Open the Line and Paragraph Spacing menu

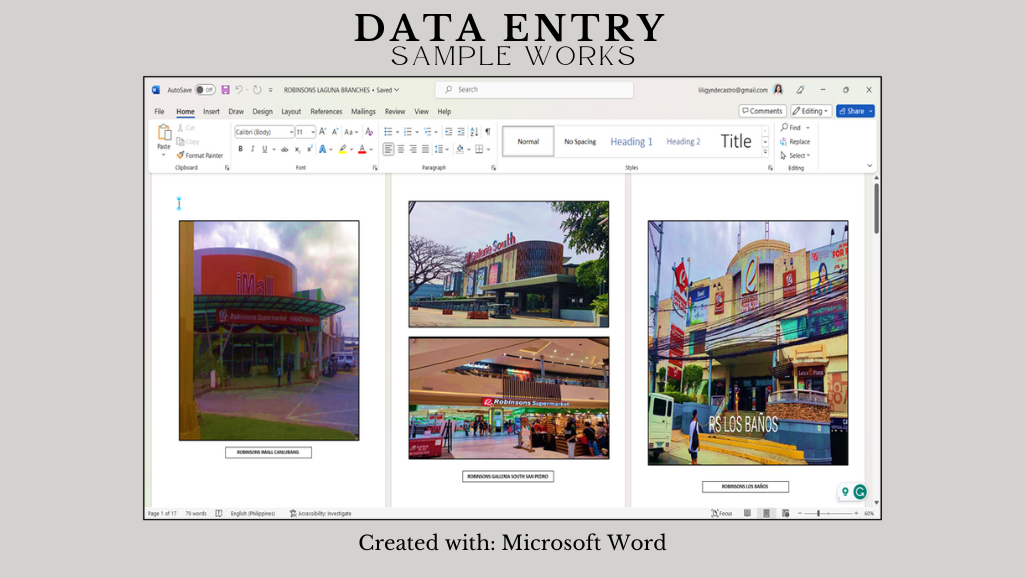click(441, 150)
